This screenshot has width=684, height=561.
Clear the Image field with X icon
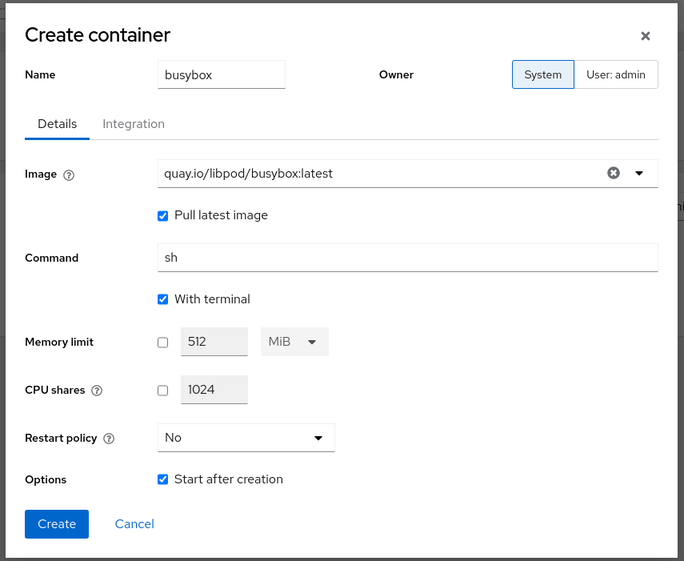click(x=613, y=173)
